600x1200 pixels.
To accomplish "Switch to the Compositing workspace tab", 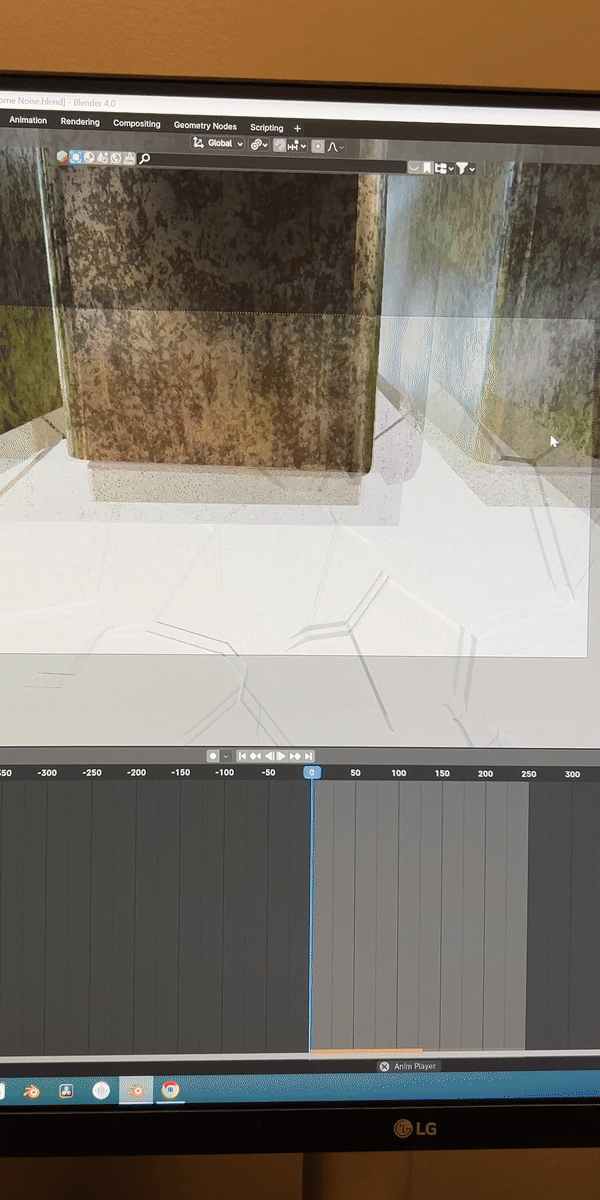I will point(137,124).
